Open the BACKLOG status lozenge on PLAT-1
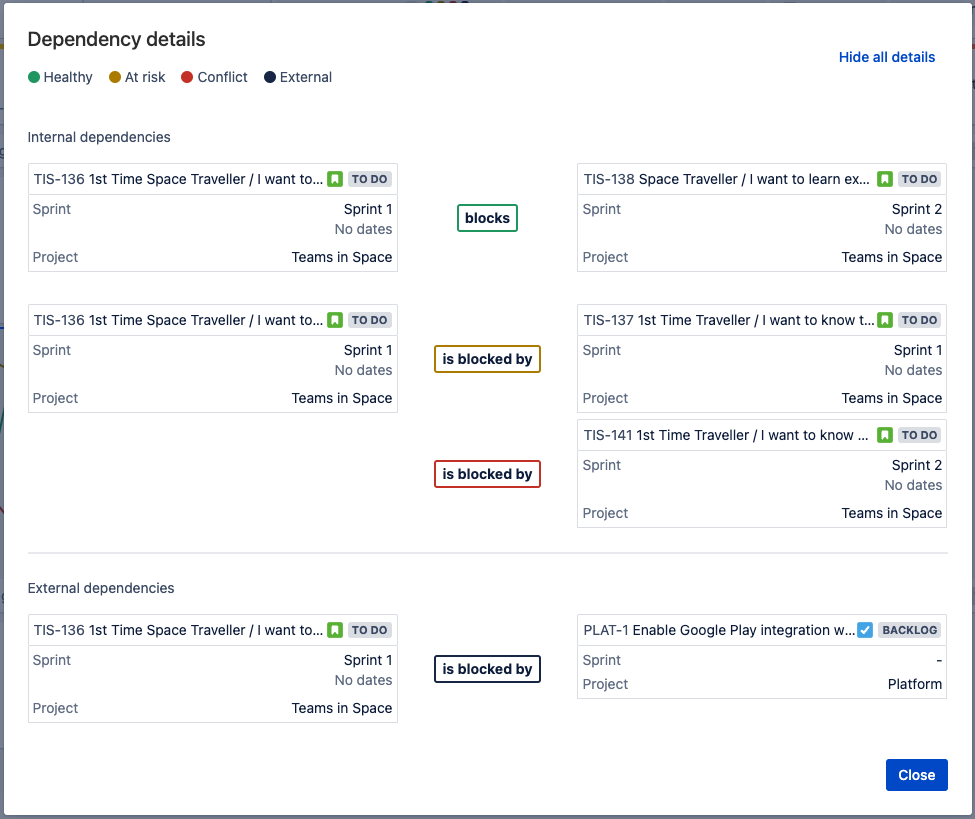Viewport: 975px width, 819px height. coord(909,630)
